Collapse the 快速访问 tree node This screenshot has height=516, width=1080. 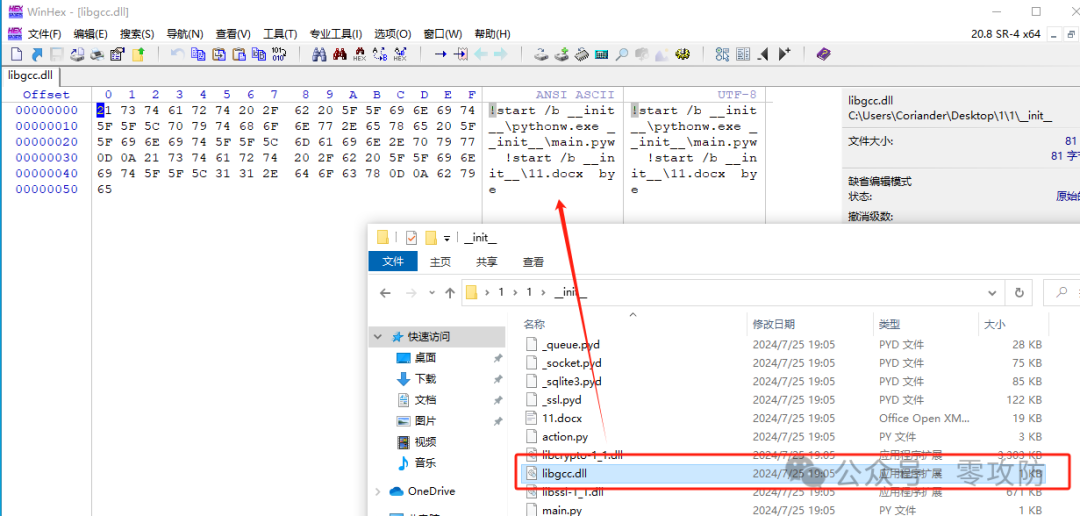(377, 337)
